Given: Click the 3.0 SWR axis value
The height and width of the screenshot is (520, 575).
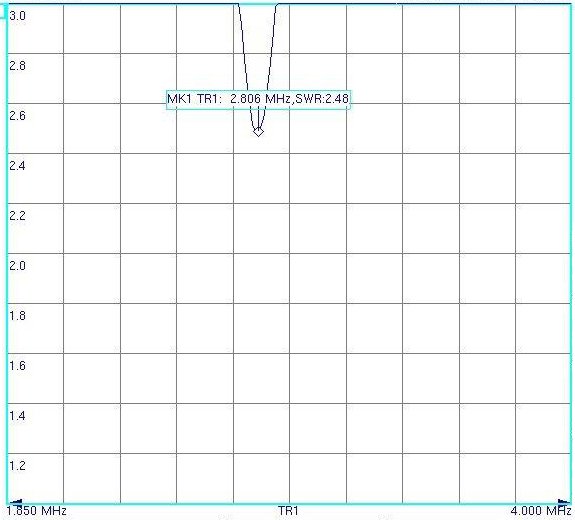Looking at the screenshot, I should click(x=17, y=16).
